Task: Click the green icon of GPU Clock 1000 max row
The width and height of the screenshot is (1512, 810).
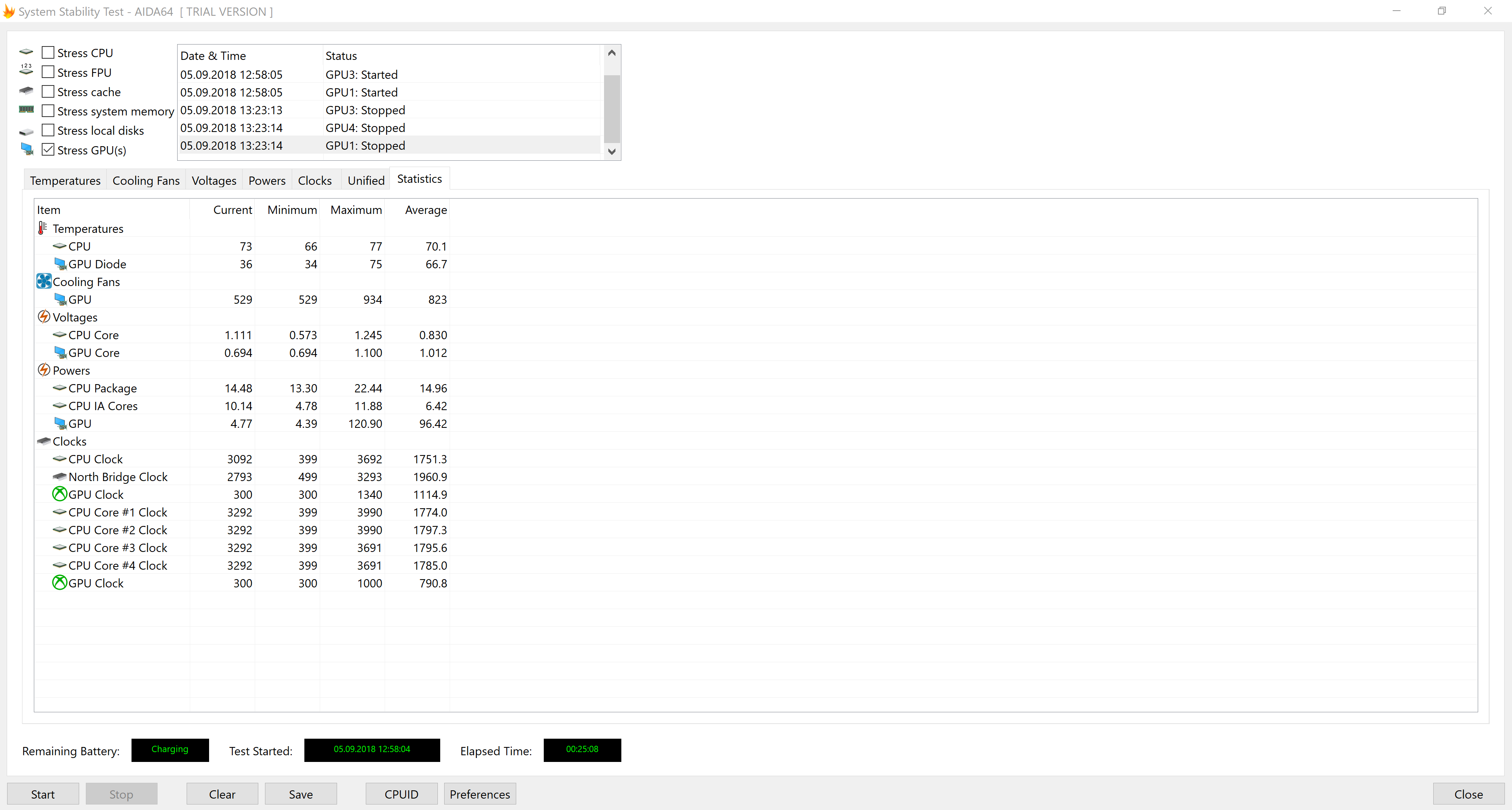Action: coord(60,583)
